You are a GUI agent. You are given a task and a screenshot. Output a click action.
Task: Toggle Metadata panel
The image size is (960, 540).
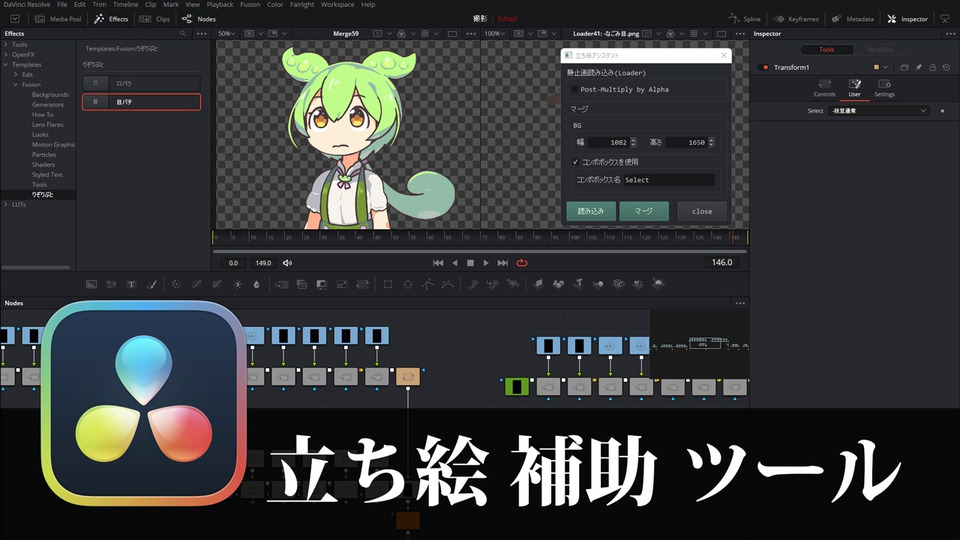click(x=852, y=19)
